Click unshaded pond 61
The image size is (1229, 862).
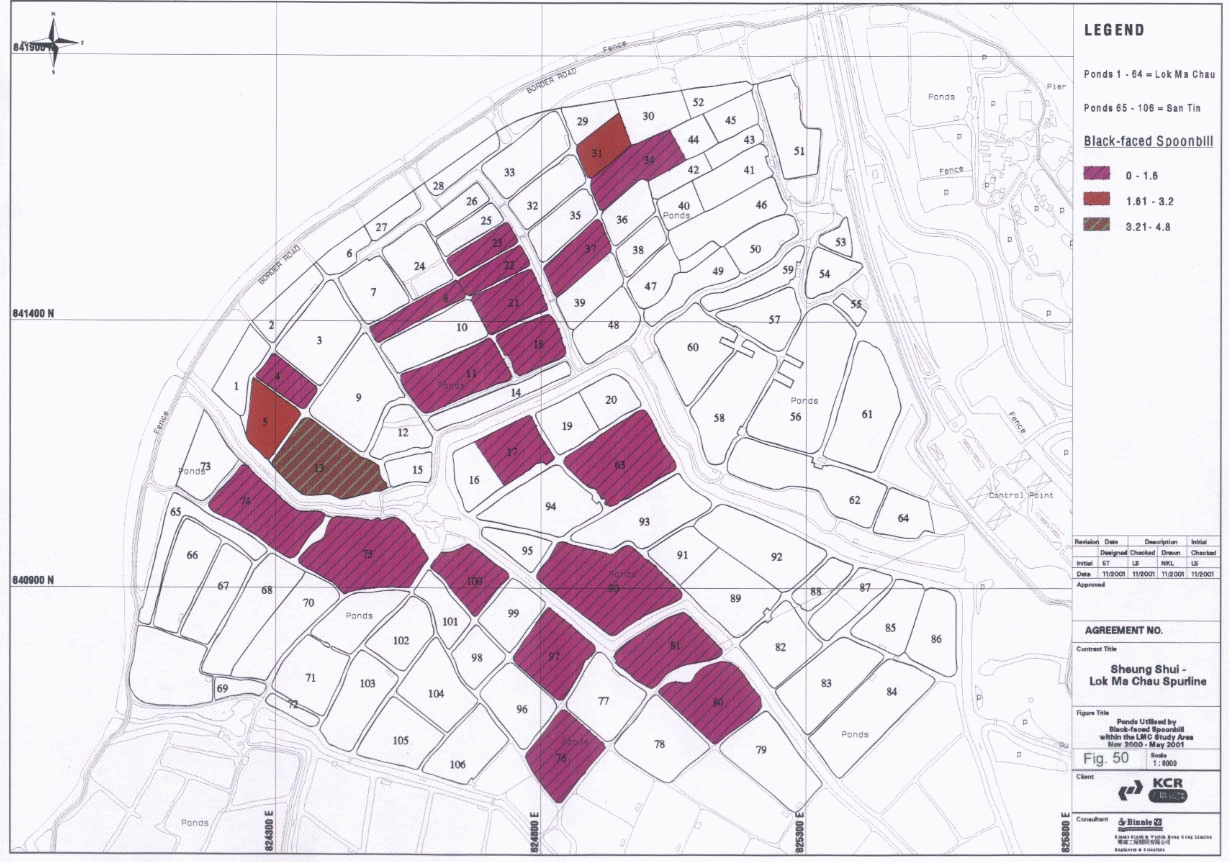click(x=864, y=408)
